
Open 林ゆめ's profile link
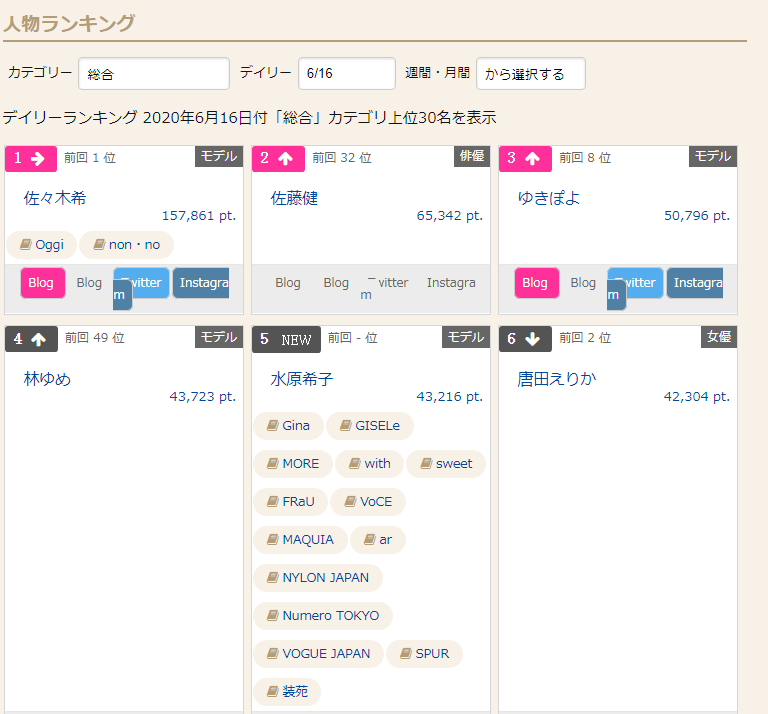47,379
